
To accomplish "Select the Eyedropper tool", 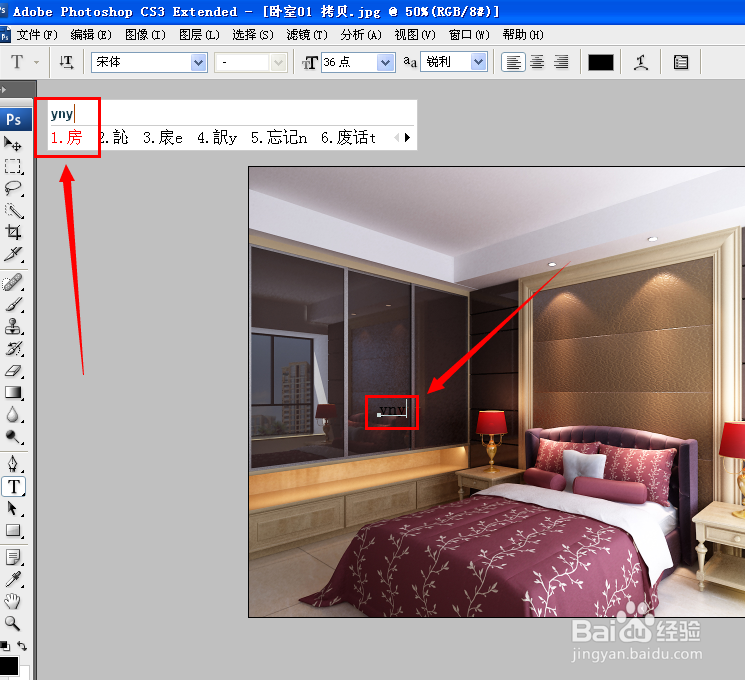I will [x=13, y=580].
